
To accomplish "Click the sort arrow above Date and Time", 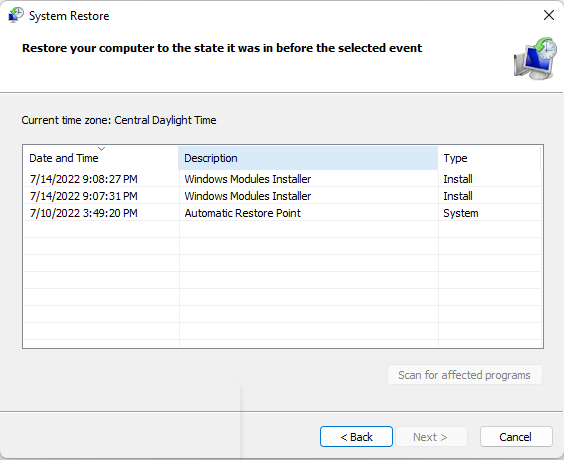I will 101,149.
